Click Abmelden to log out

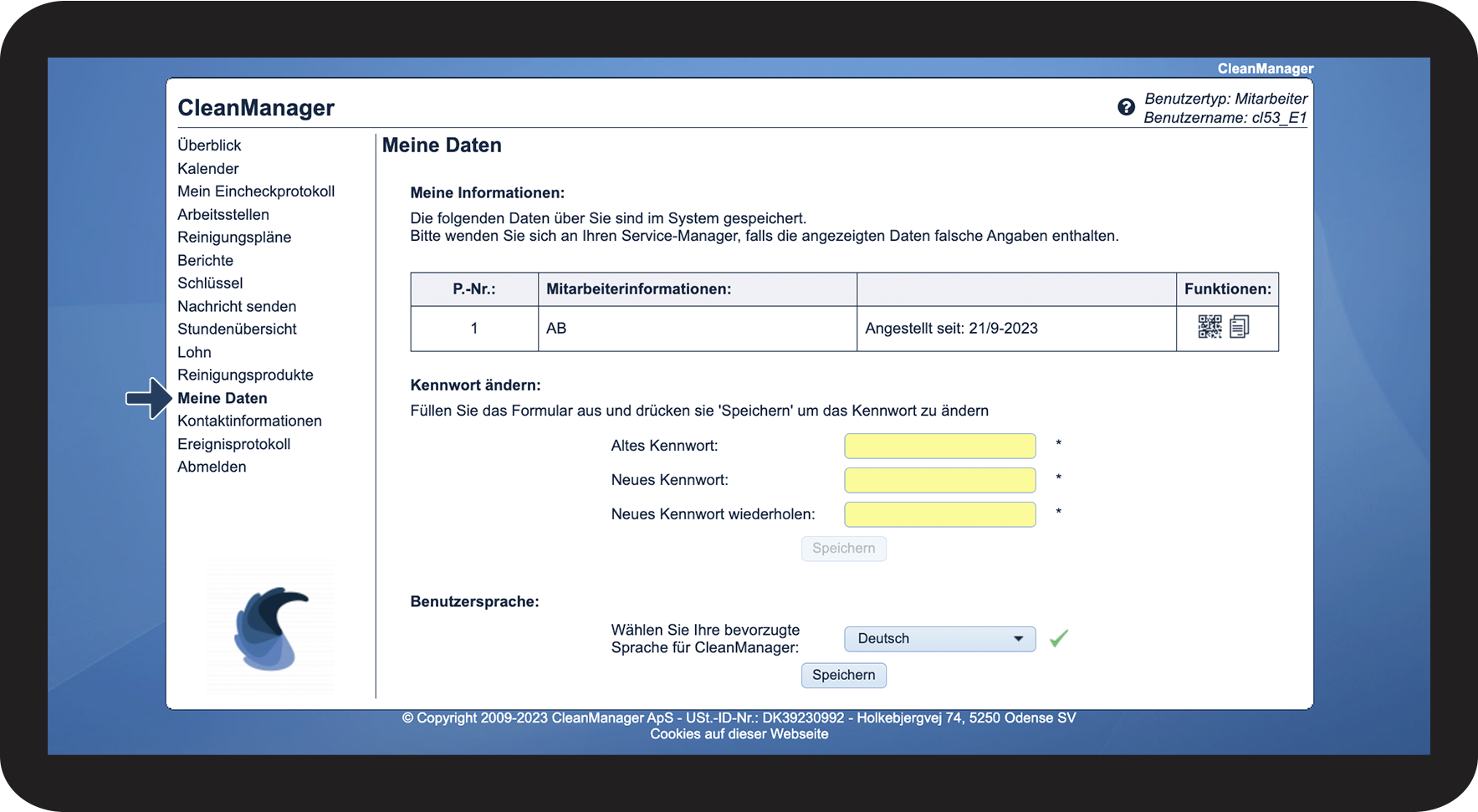point(212,467)
